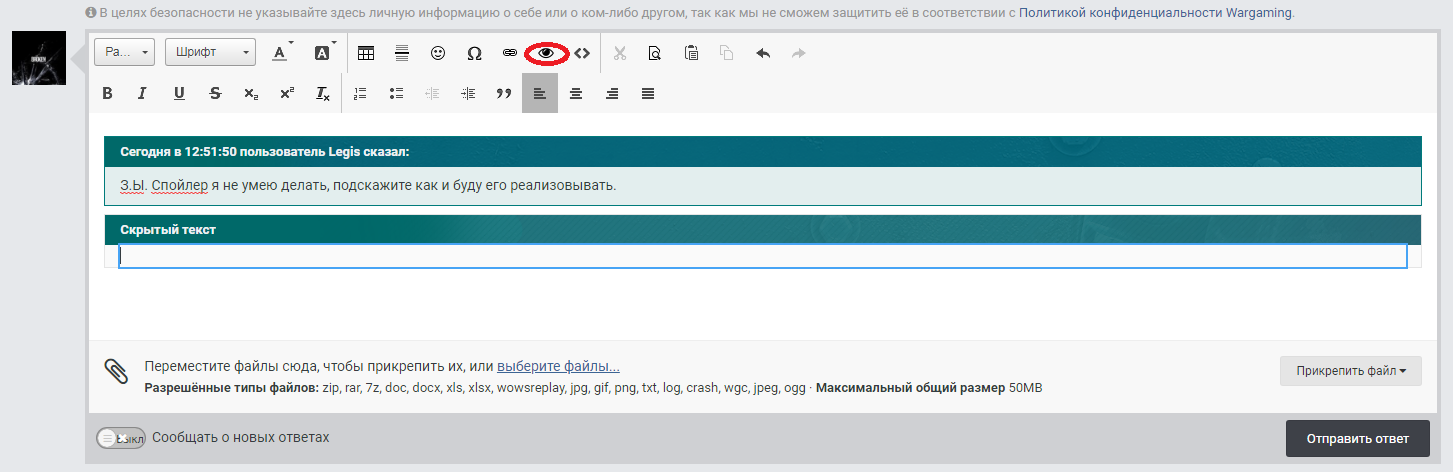Increase the indent
Screen dimensions: 1453x472
[468, 93]
